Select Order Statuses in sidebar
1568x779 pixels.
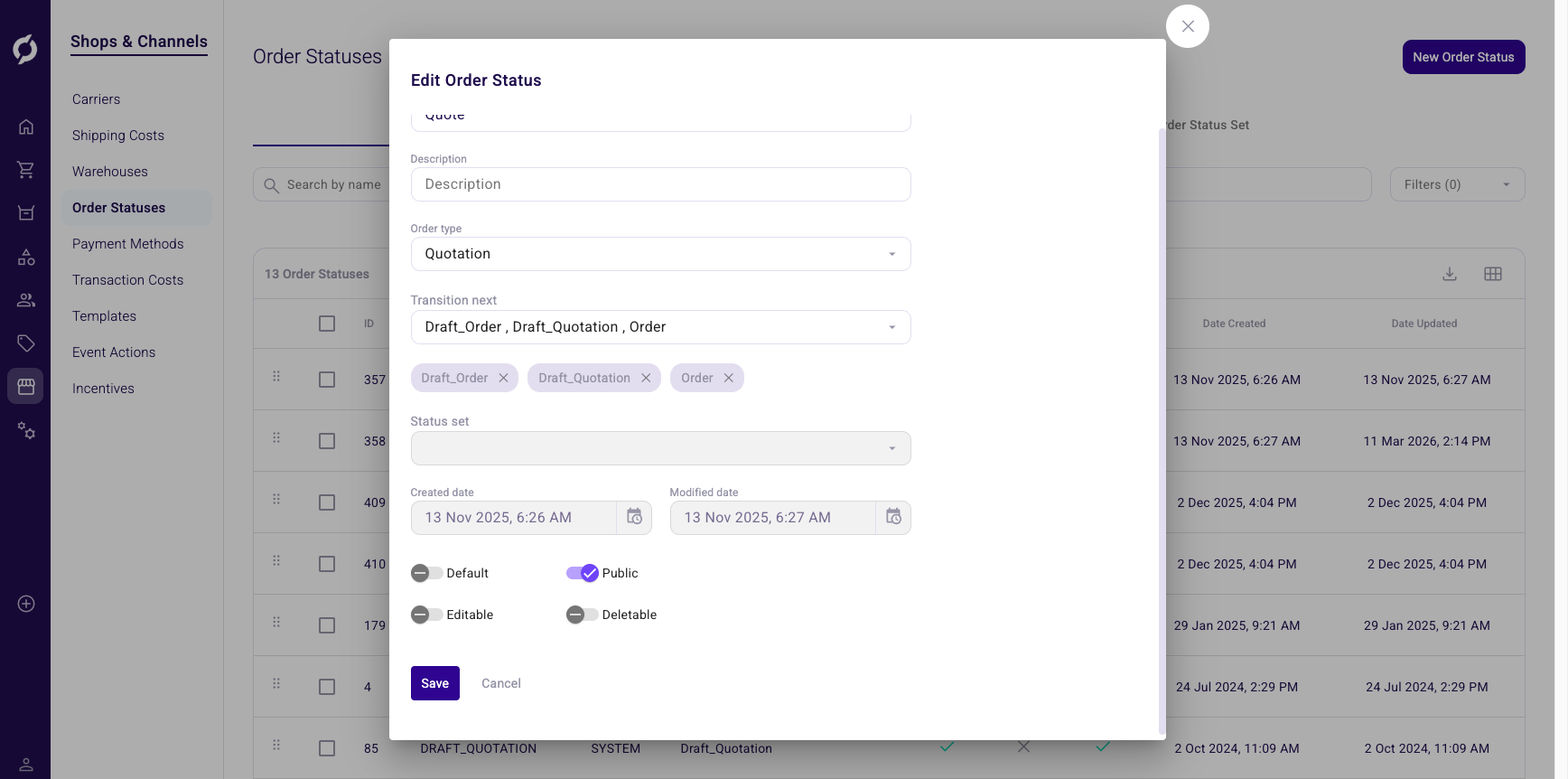coord(136,208)
